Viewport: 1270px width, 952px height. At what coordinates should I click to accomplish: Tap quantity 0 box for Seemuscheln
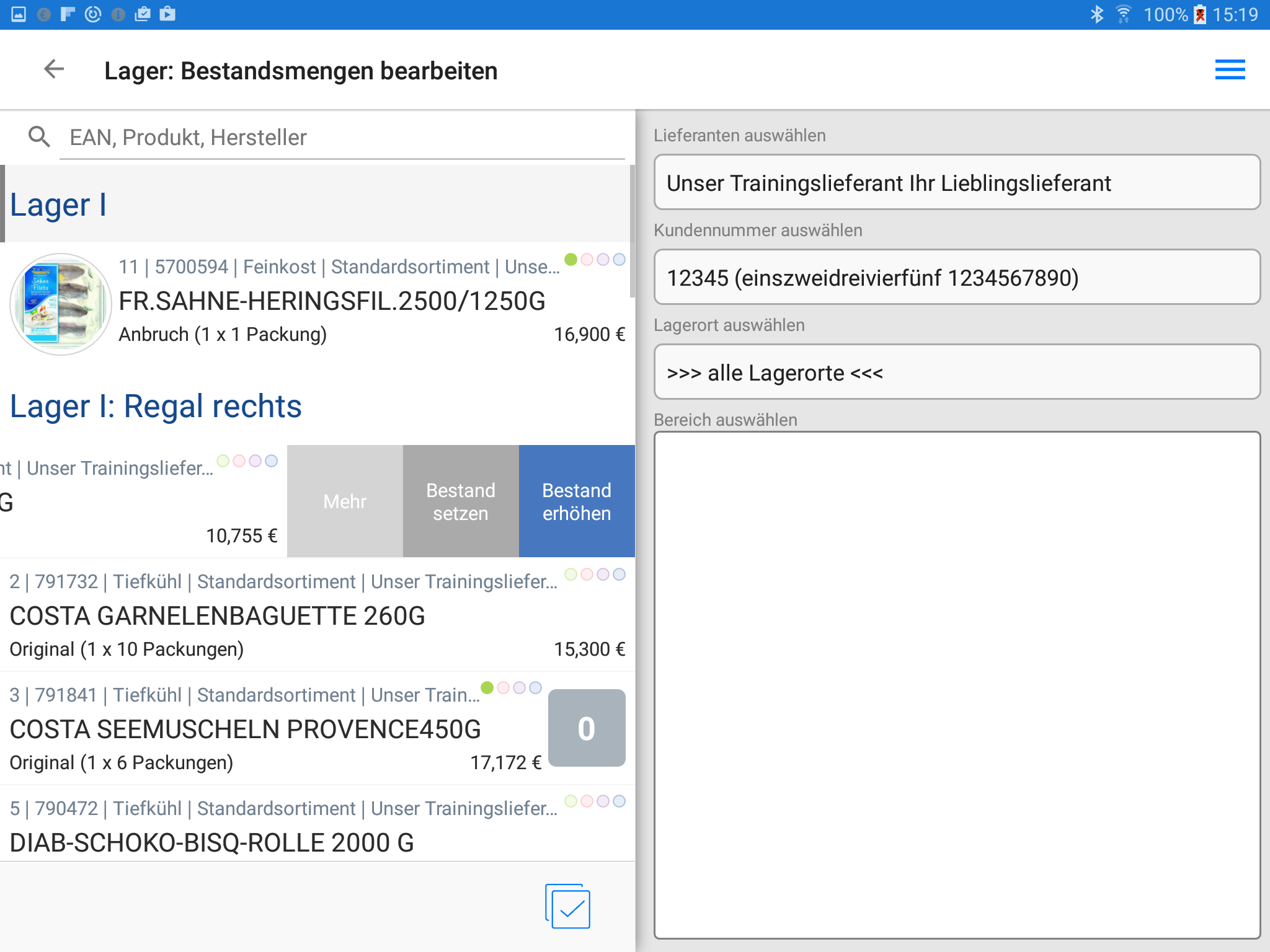[x=586, y=728]
